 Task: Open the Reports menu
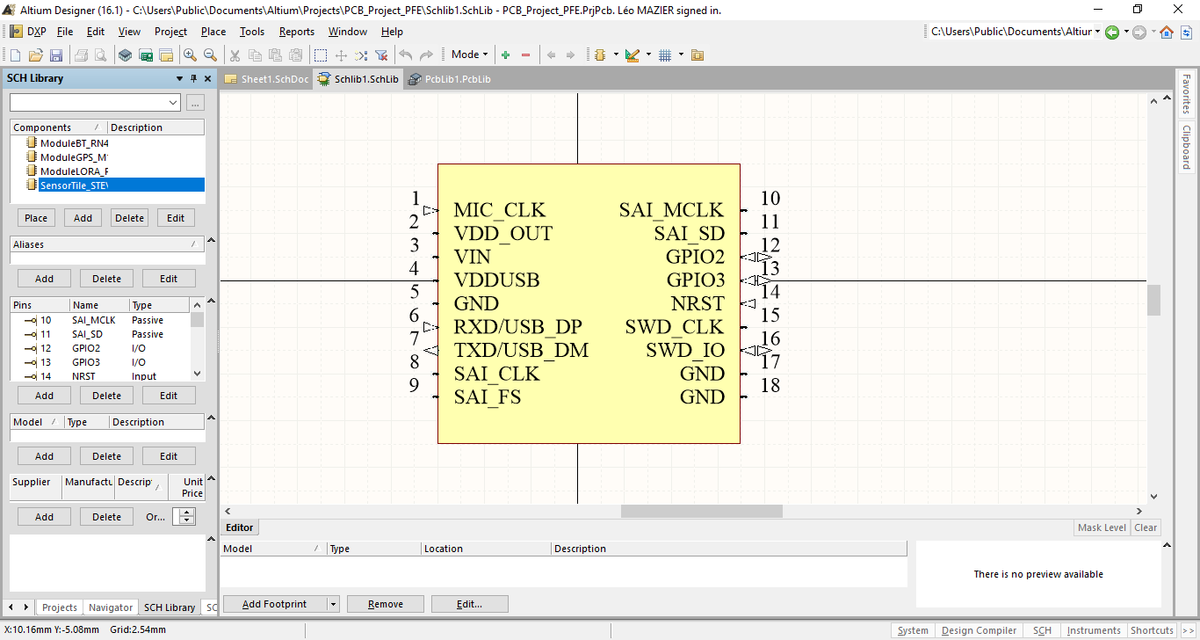[296, 32]
